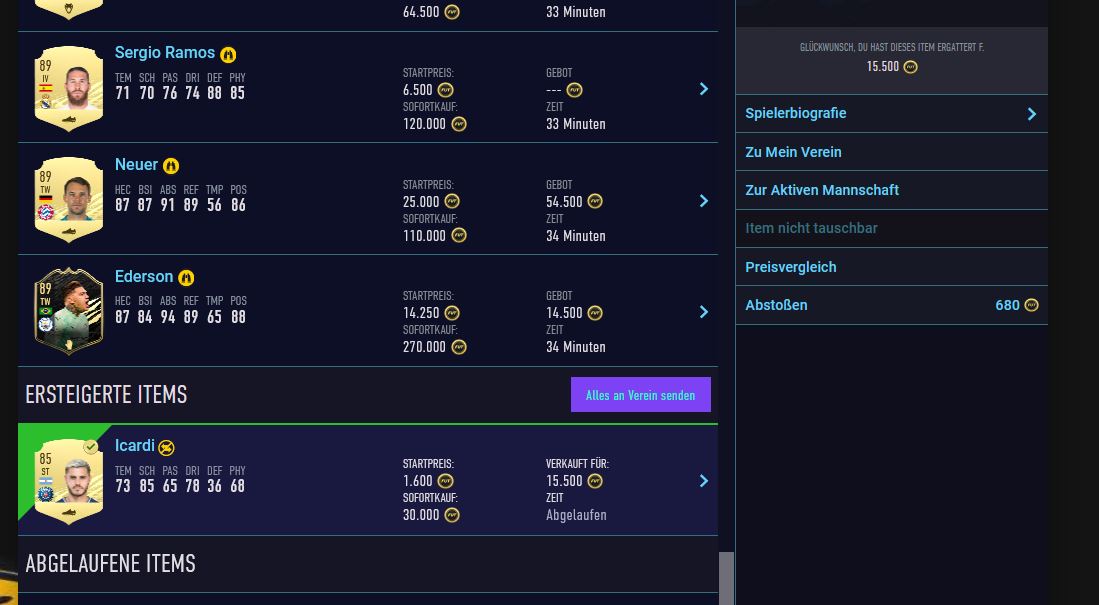Viewport: 1099px width, 605px height.
Task: Click coin icon beside 64.500 at top
Action: pyautogui.click(x=452, y=12)
